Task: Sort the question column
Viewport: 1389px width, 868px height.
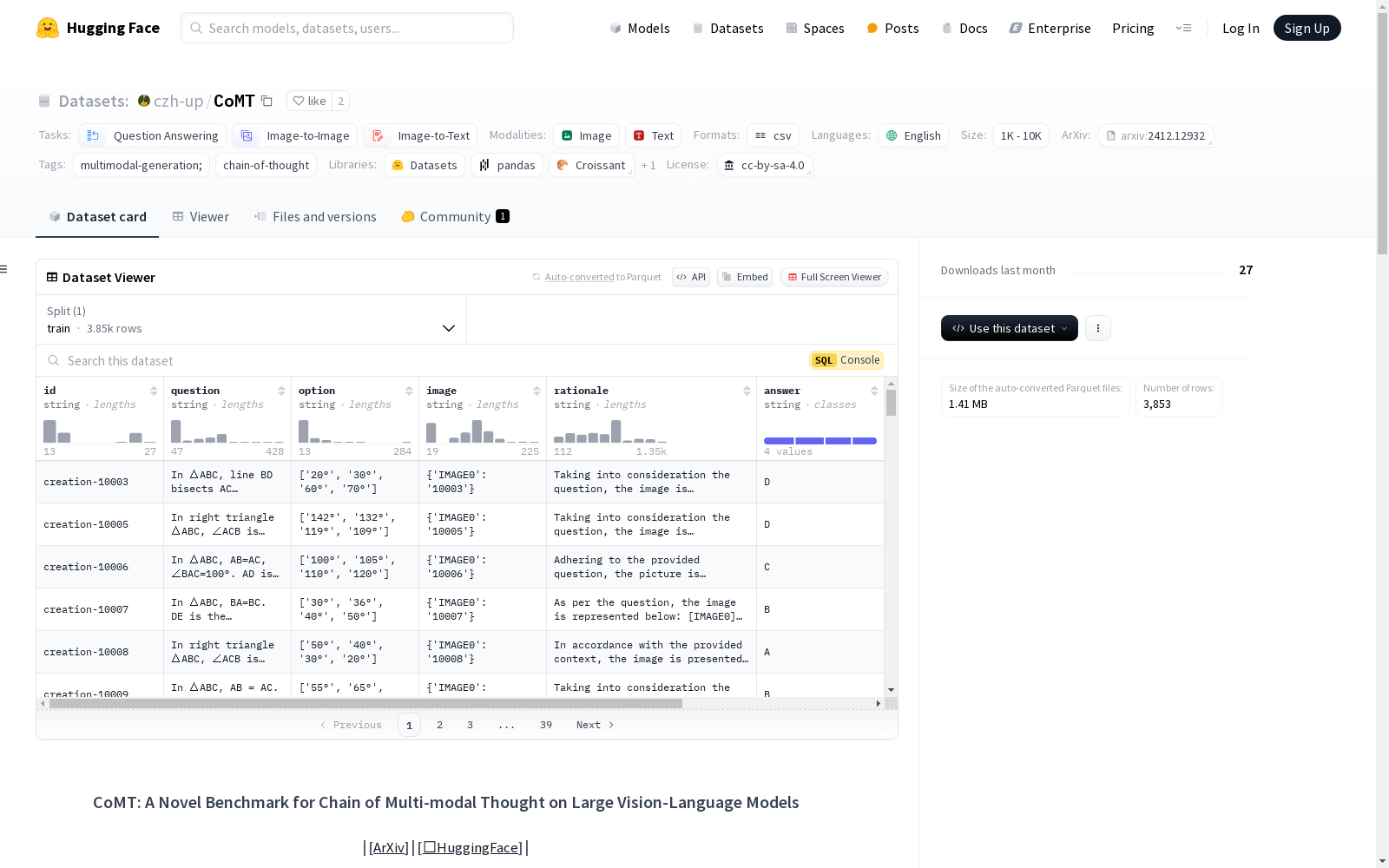Action: (281, 391)
